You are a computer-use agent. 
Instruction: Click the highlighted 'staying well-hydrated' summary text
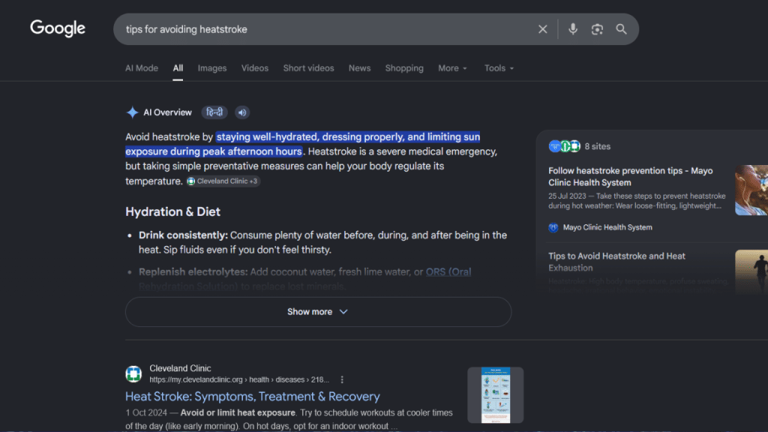267,137
